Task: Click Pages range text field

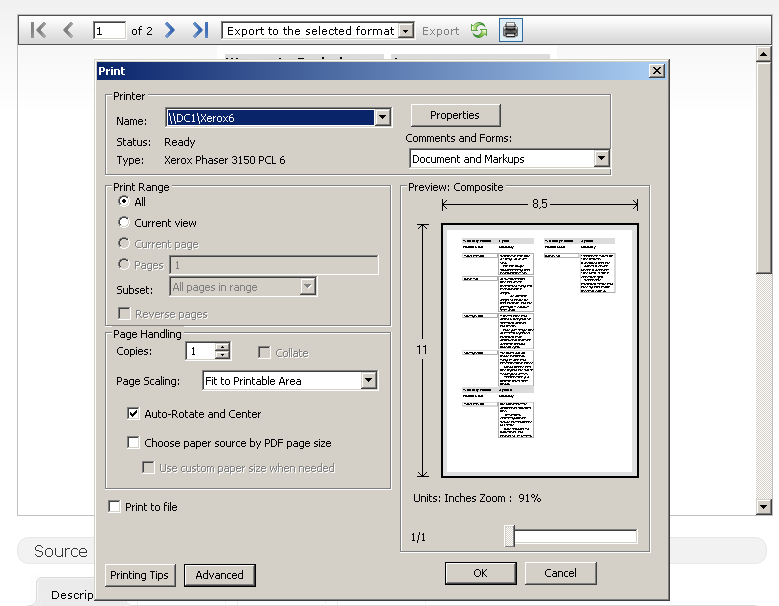Action: (274, 265)
